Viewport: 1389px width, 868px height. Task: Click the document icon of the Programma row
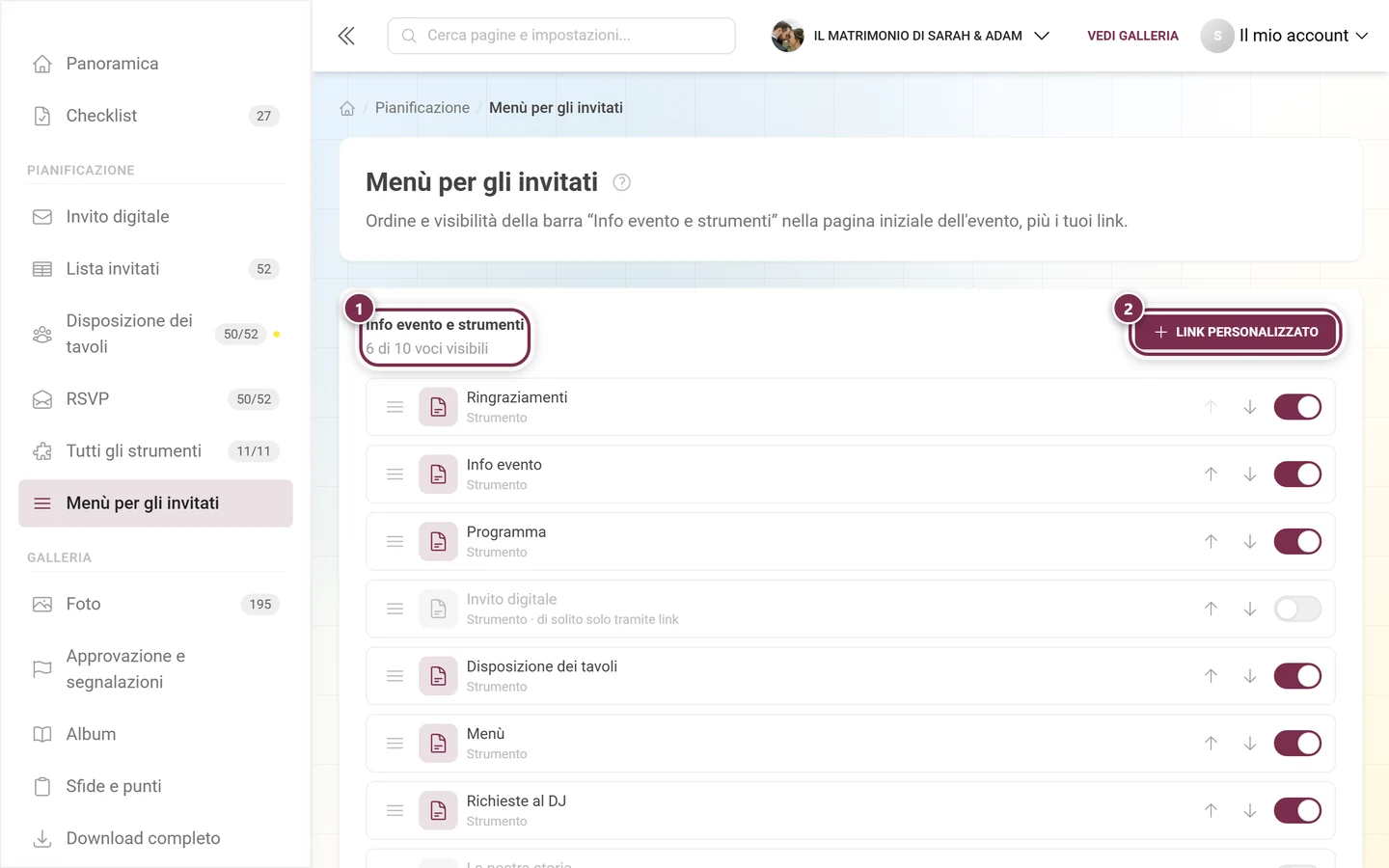(x=438, y=542)
